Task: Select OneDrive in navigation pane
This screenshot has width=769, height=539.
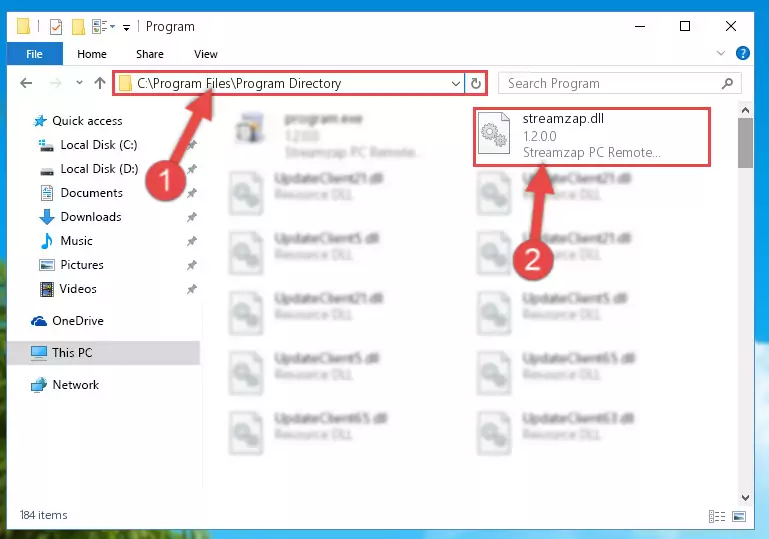Action: pyautogui.click(x=77, y=321)
